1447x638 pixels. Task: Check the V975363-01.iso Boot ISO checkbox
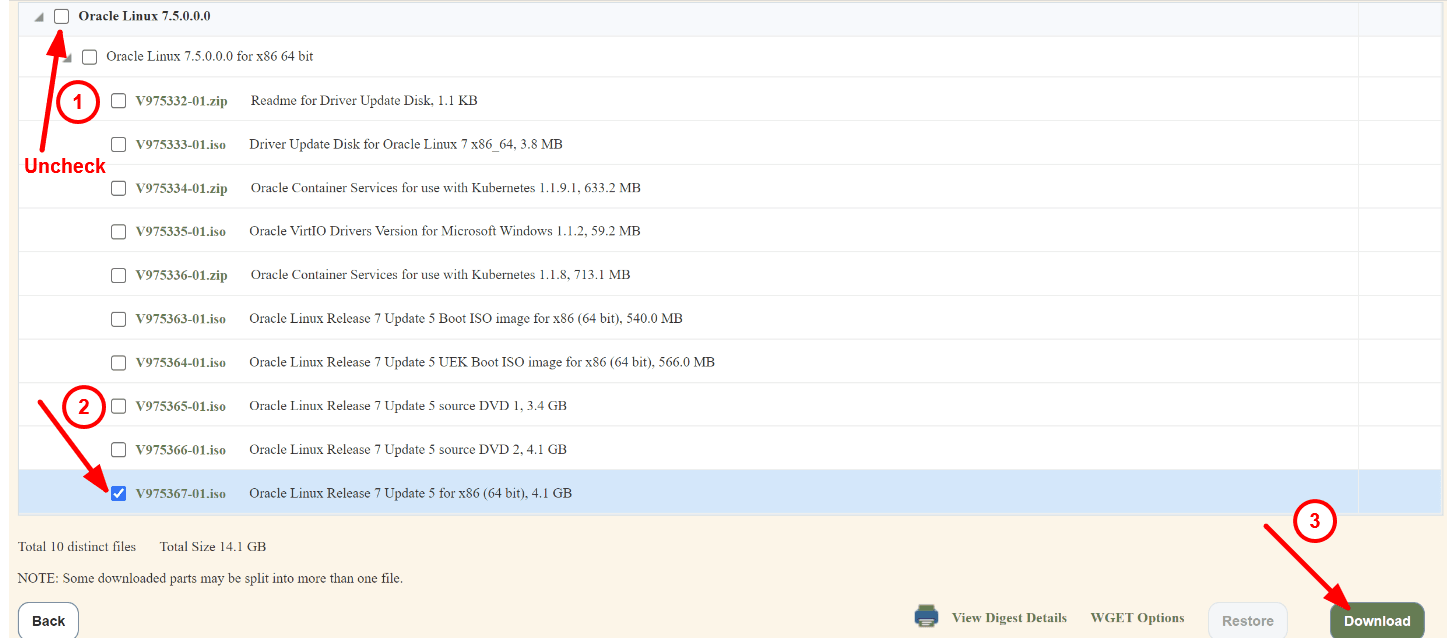[118, 318]
